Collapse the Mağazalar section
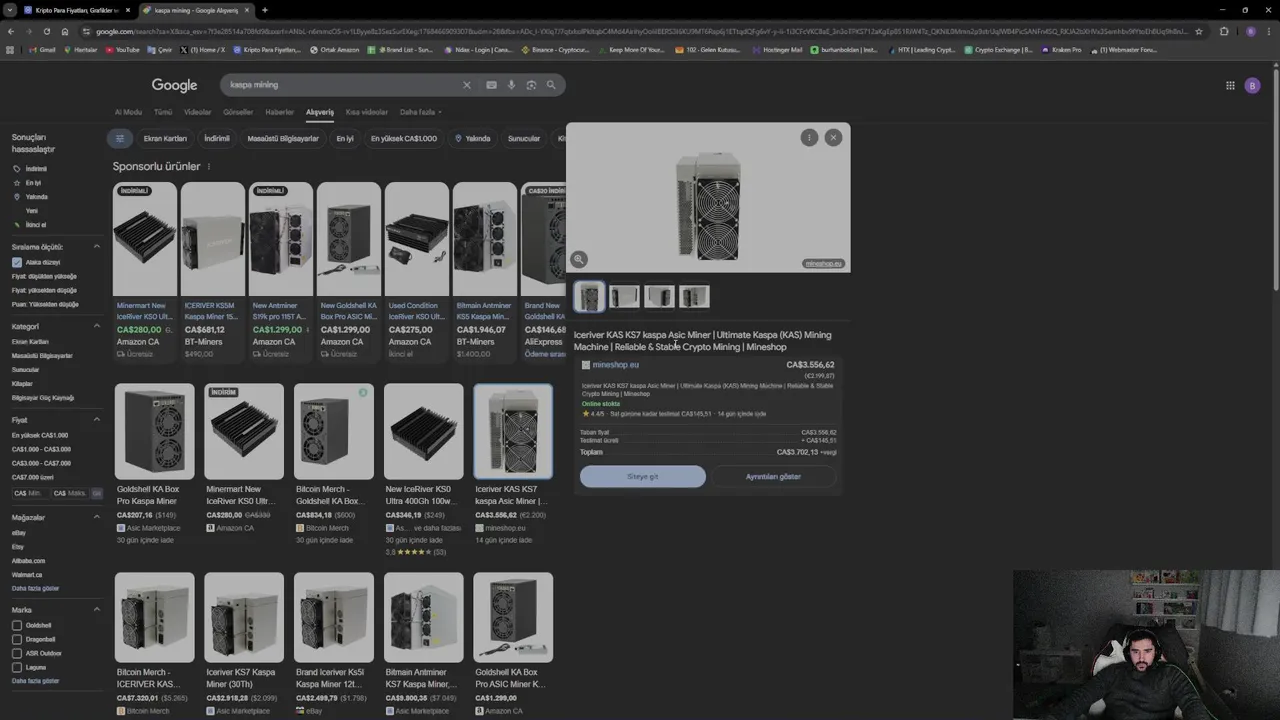 click(97, 517)
